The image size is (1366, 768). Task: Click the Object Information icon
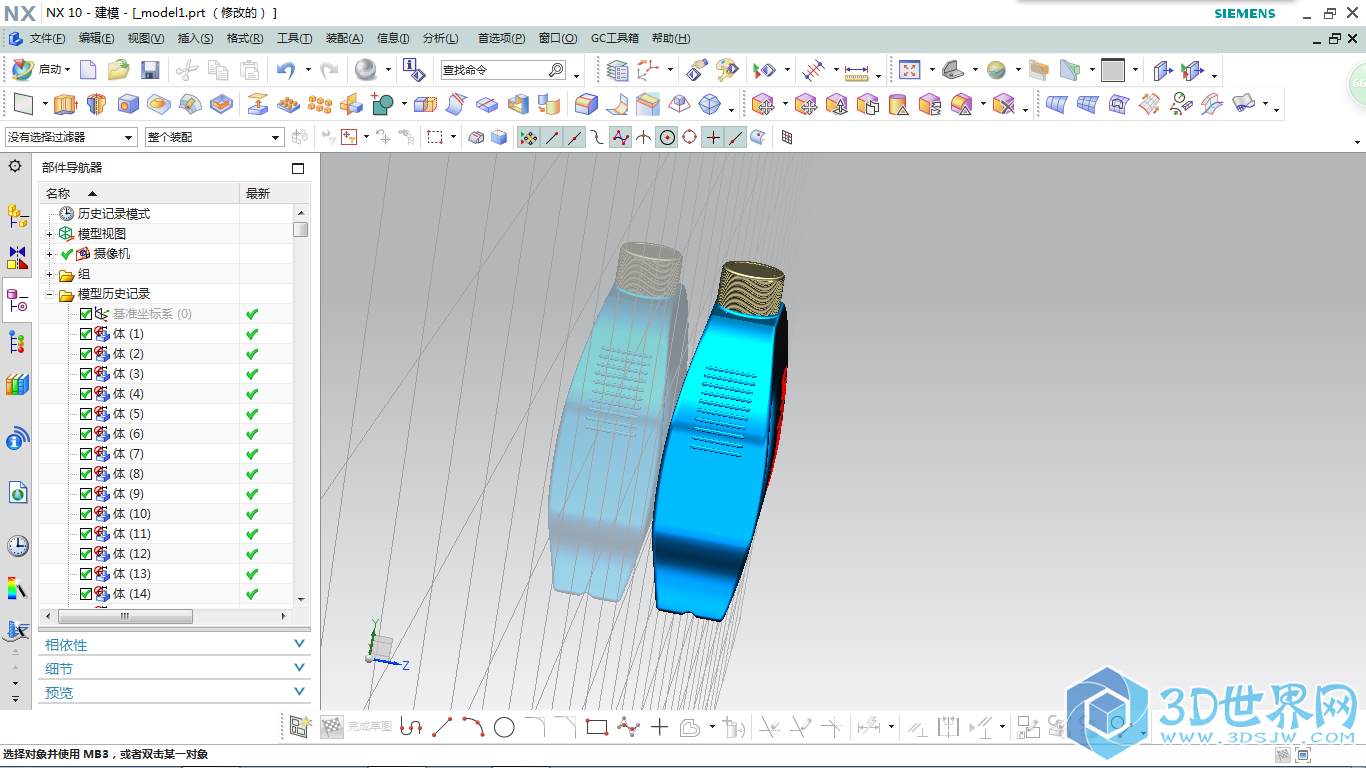pyautogui.click(x=414, y=70)
